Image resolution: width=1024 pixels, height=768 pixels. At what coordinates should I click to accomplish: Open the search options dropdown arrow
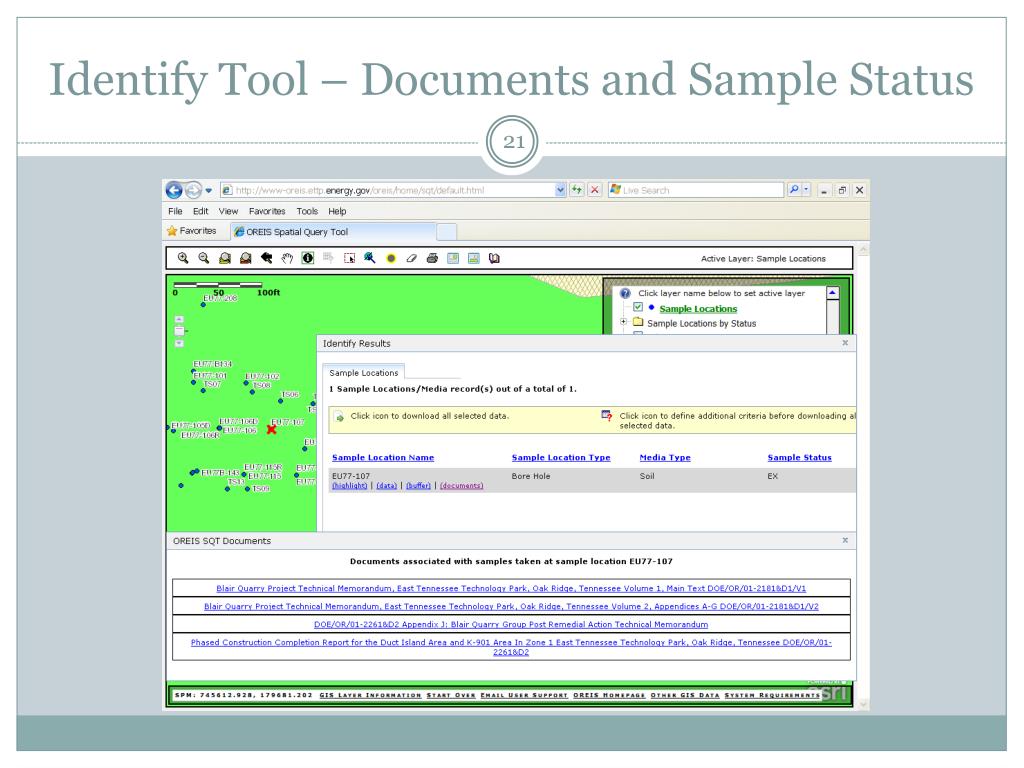click(x=806, y=190)
